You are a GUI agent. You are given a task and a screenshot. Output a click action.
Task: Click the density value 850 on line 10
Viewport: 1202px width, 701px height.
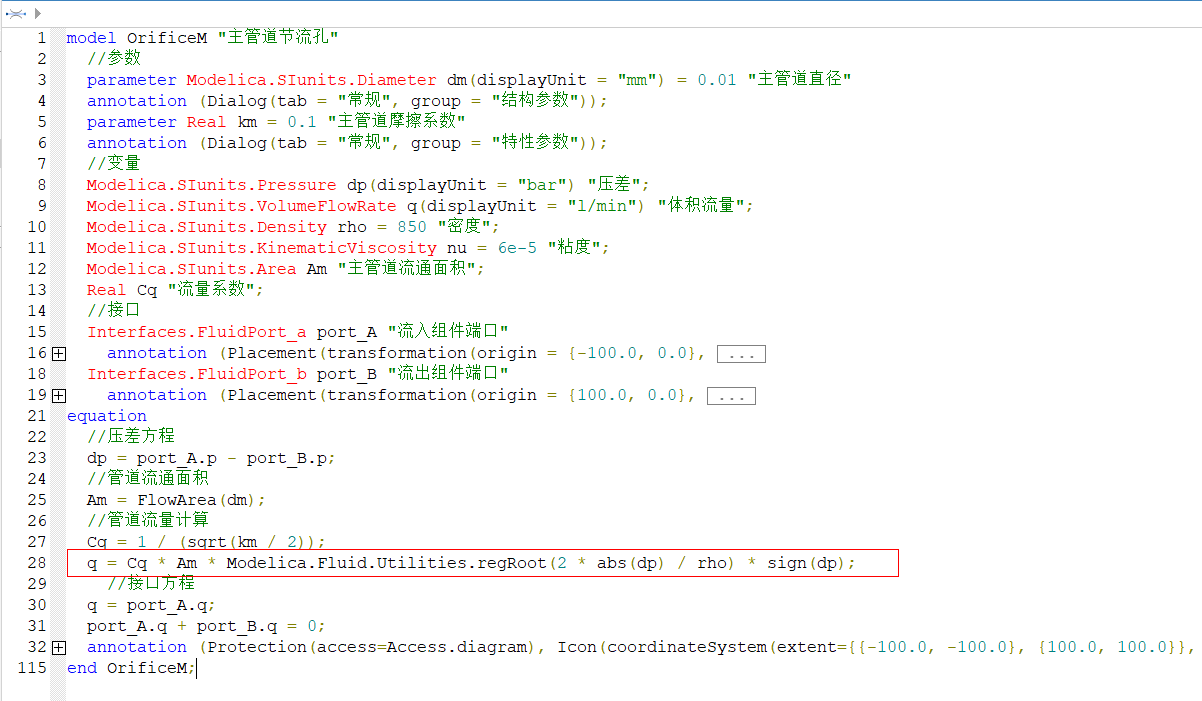click(x=412, y=227)
